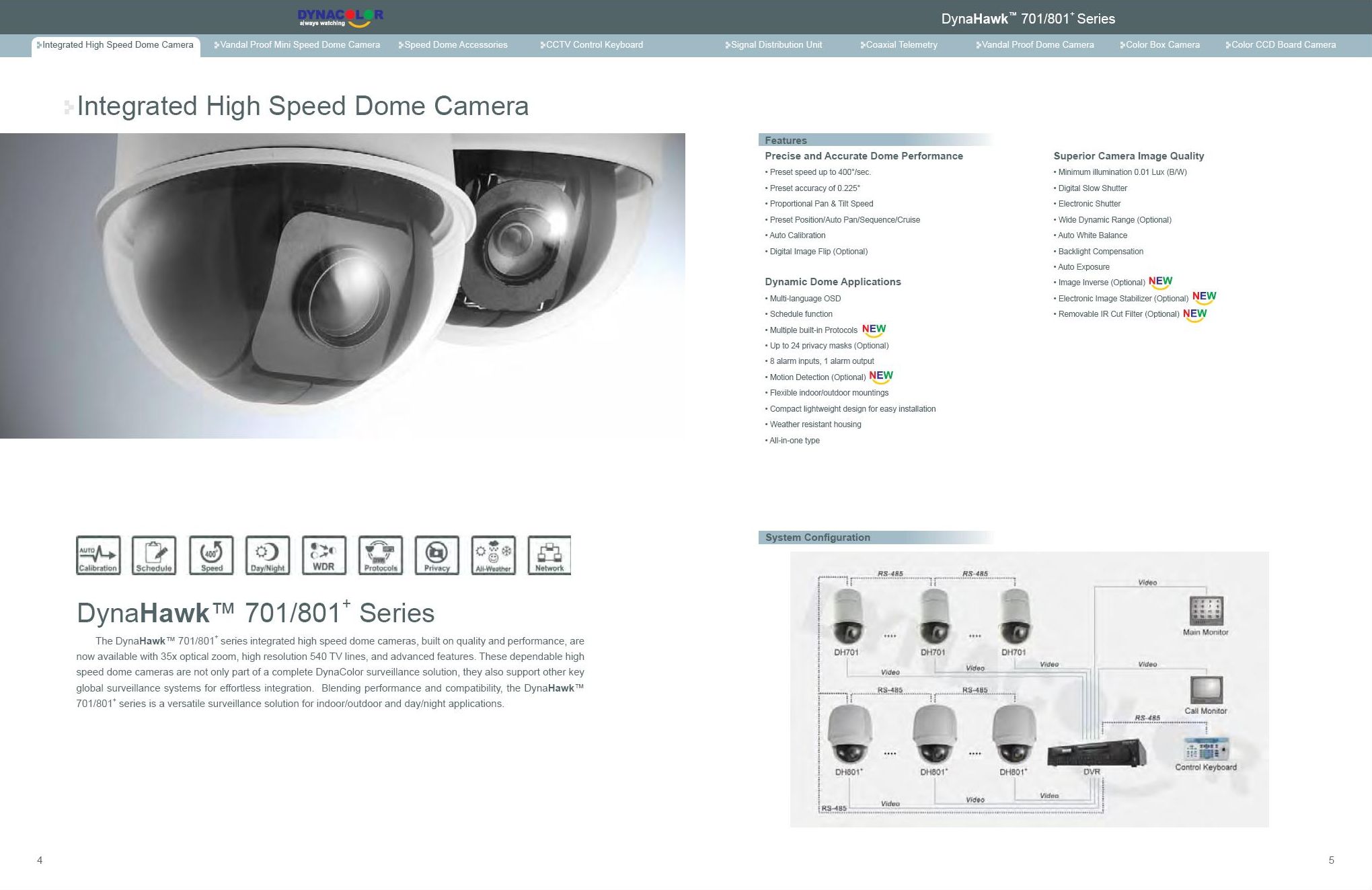Click the Call Monitor icon in the diagram
This screenshot has height=890, width=1372.
tap(1206, 690)
